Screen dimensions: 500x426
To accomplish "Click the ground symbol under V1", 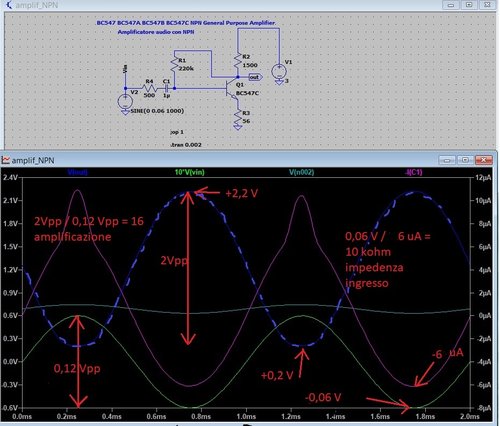I will [x=279, y=82].
